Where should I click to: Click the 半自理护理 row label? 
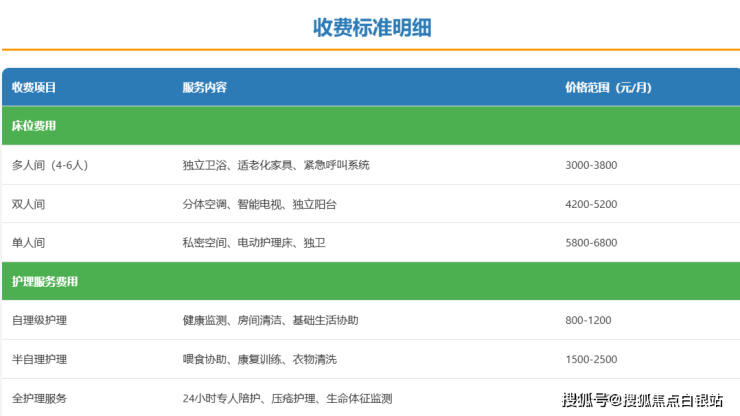(x=40, y=360)
